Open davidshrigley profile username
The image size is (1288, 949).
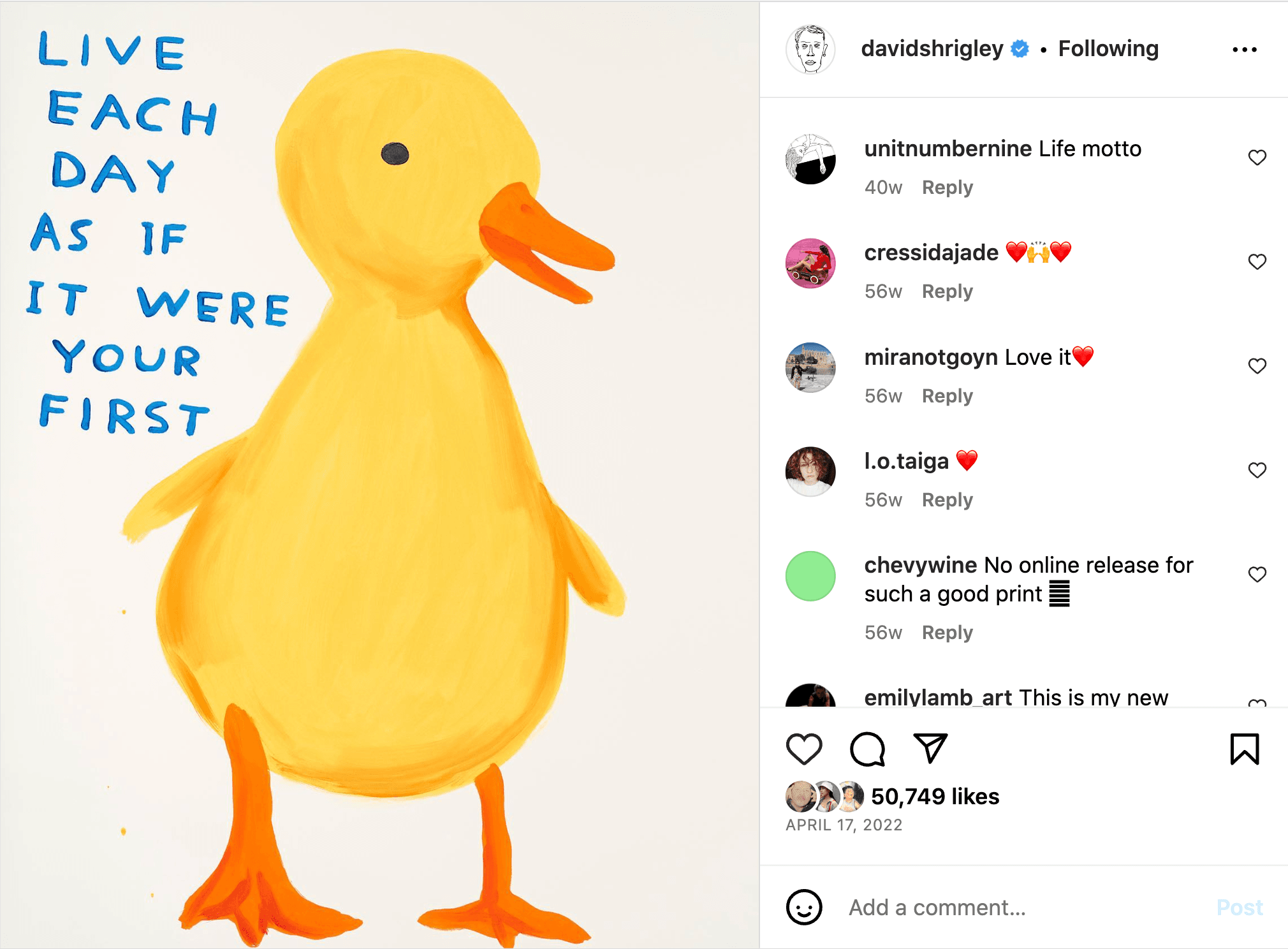click(x=932, y=48)
